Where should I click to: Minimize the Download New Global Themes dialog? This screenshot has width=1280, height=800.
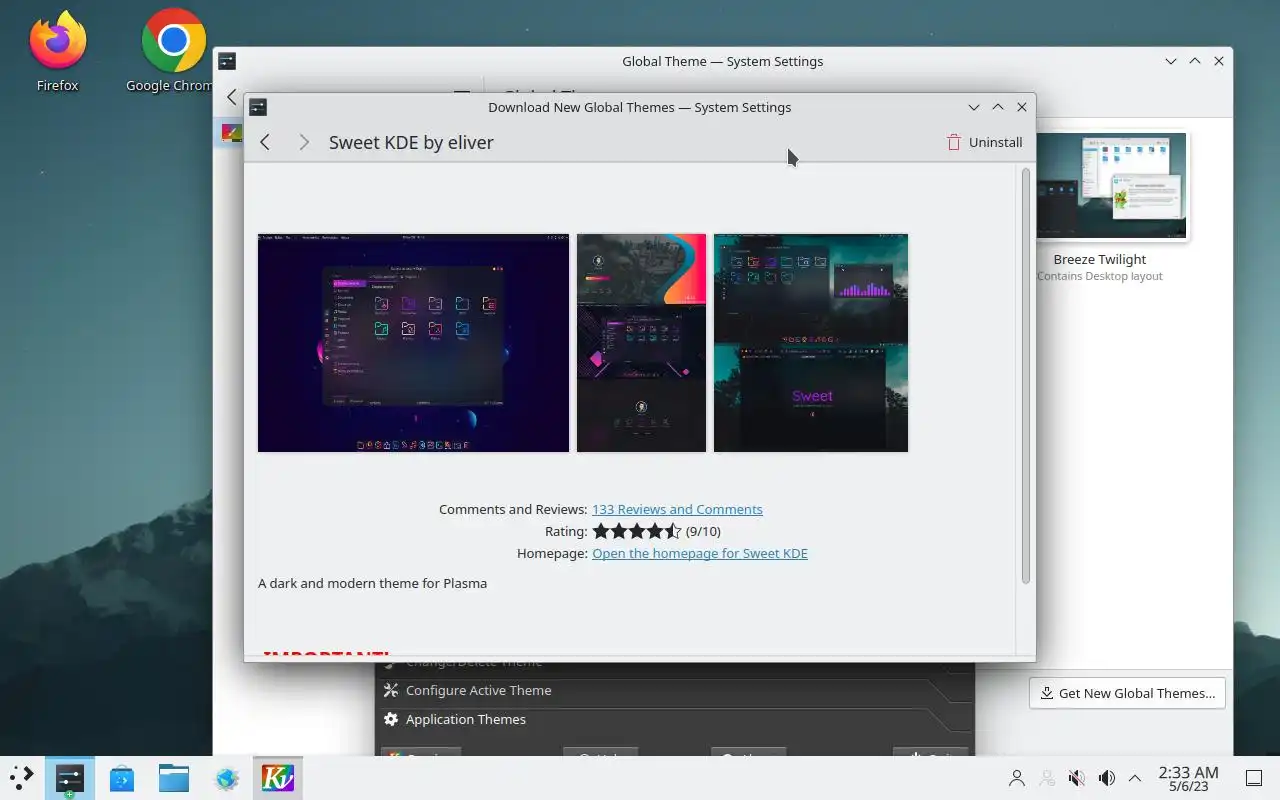[974, 107]
